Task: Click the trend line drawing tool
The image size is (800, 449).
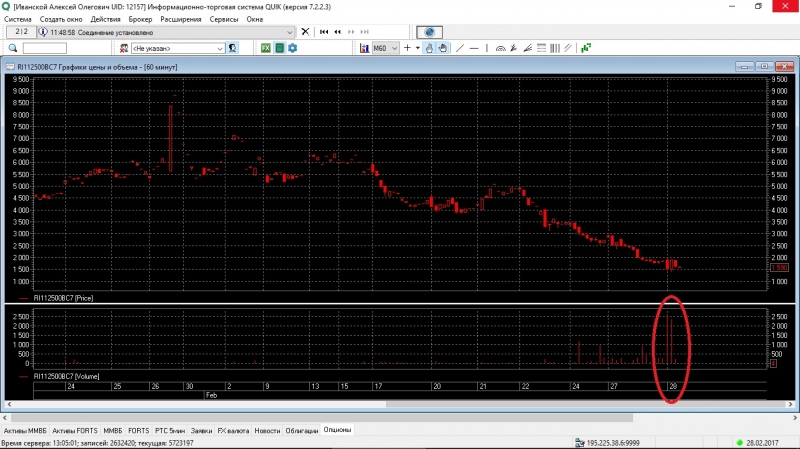Action: tap(460, 48)
